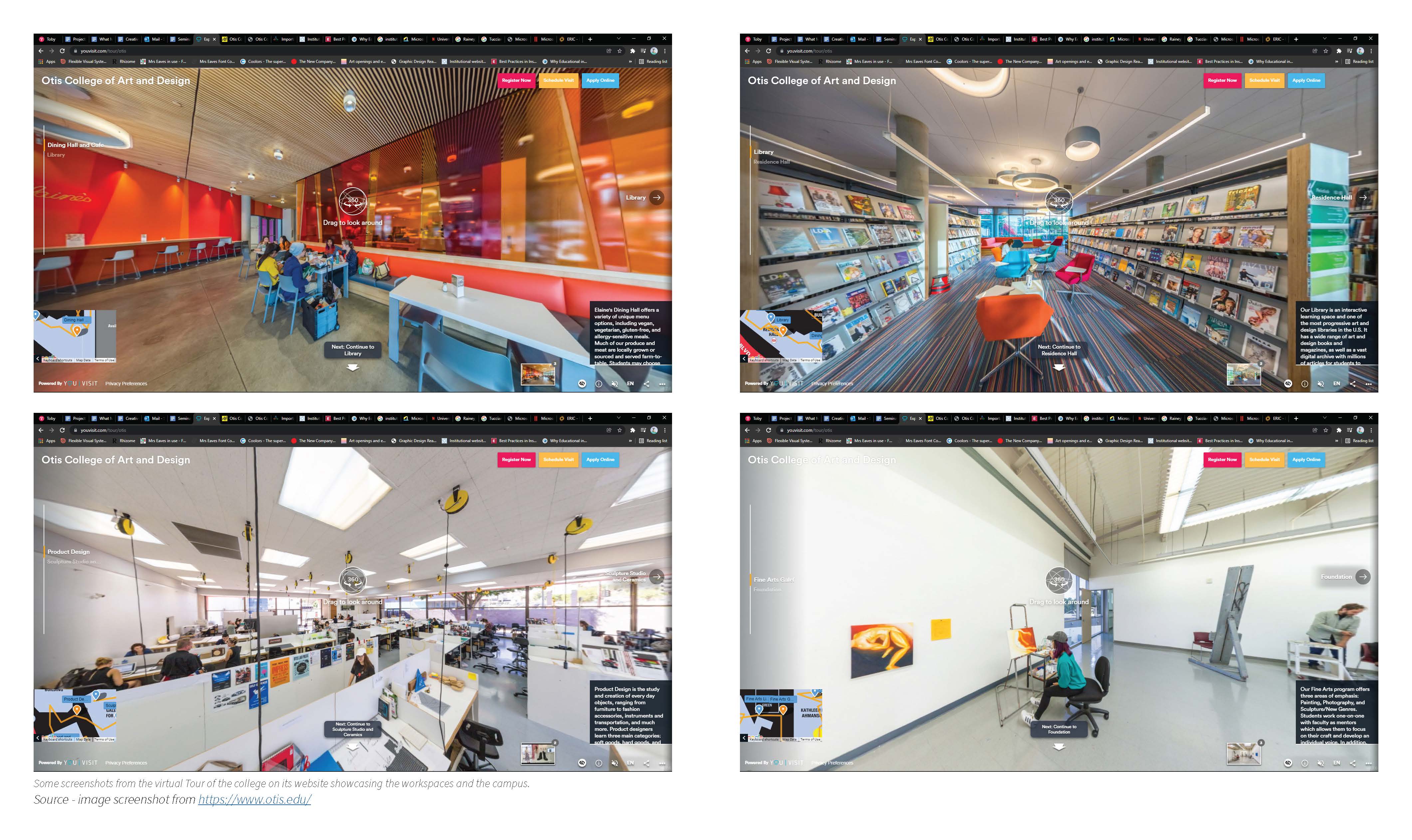Click yellow Schedule Visit button in Fine Arts tour

pos(1264,460)
